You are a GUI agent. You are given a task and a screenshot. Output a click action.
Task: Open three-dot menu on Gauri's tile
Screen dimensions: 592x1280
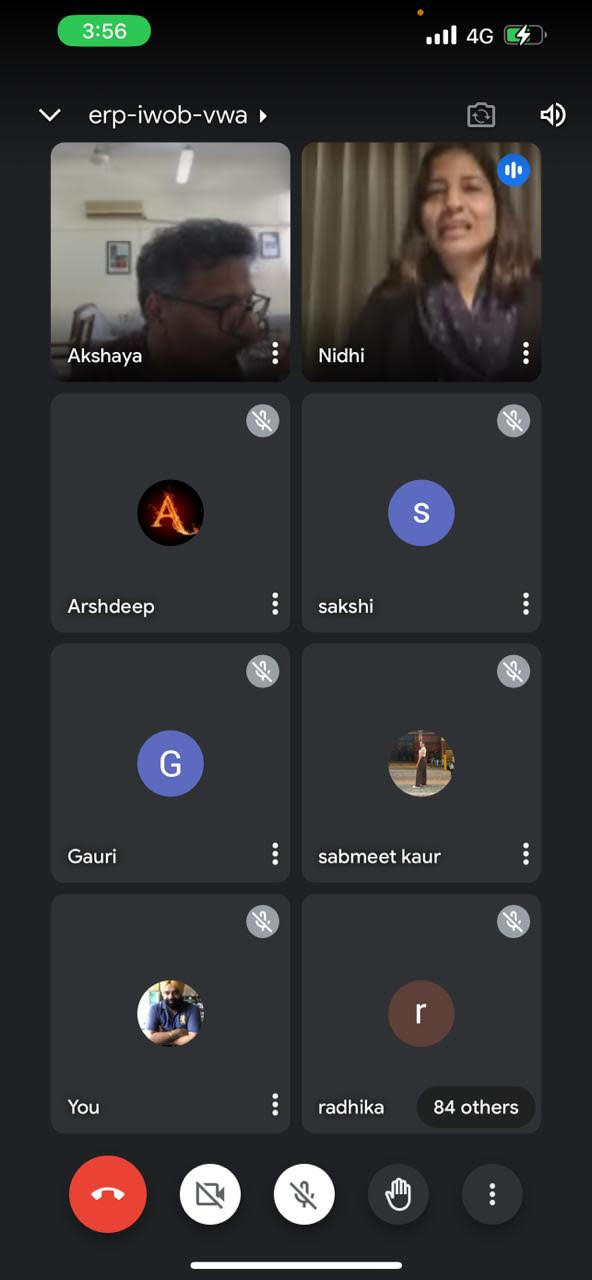tap(275, 854)
